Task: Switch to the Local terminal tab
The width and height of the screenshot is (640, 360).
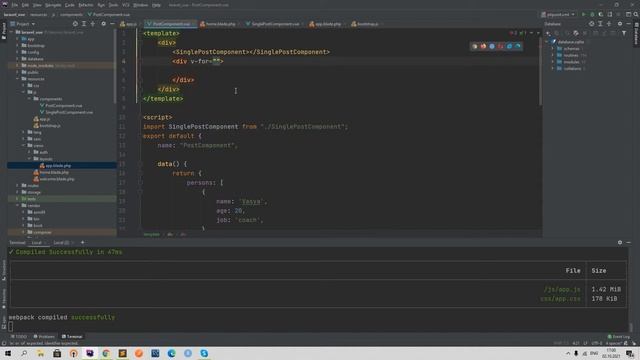Action: pyautogui.click(x=37, y=243)
